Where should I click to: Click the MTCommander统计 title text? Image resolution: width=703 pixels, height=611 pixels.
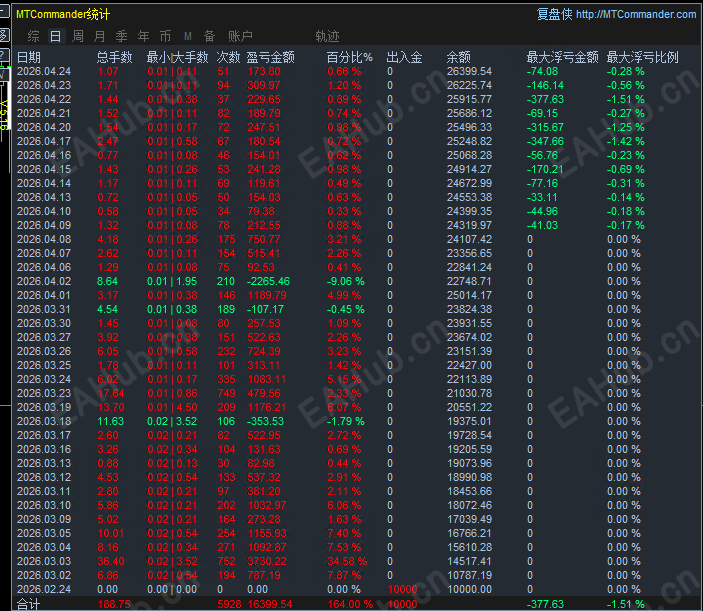[x=63, y=14]
